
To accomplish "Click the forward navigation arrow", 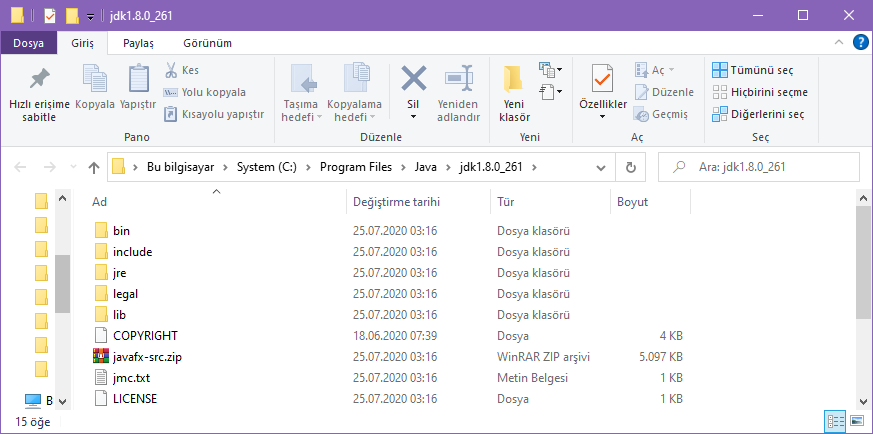I will 50,167.
